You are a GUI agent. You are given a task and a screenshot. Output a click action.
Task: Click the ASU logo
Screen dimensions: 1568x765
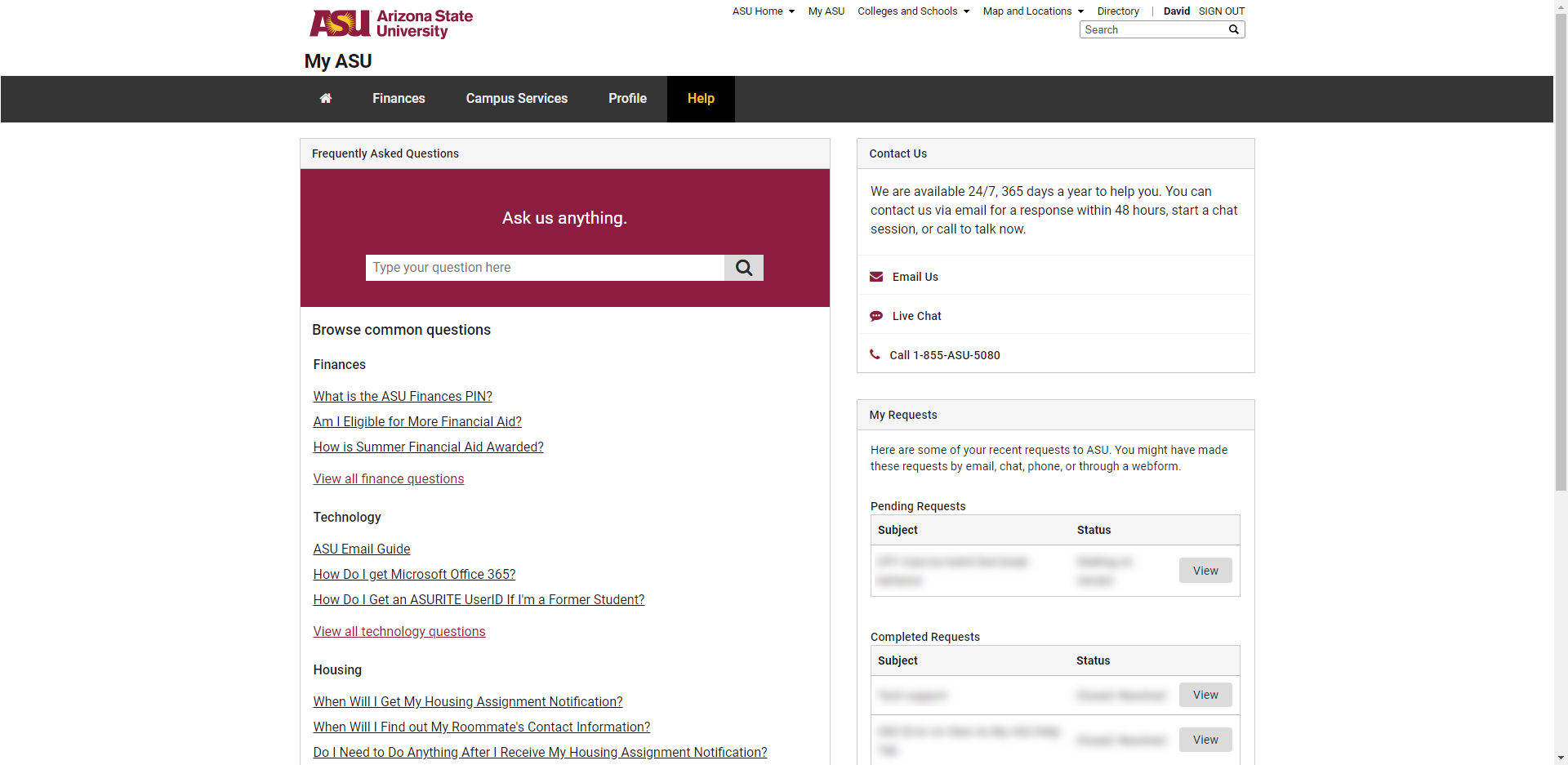coord(391,24)
